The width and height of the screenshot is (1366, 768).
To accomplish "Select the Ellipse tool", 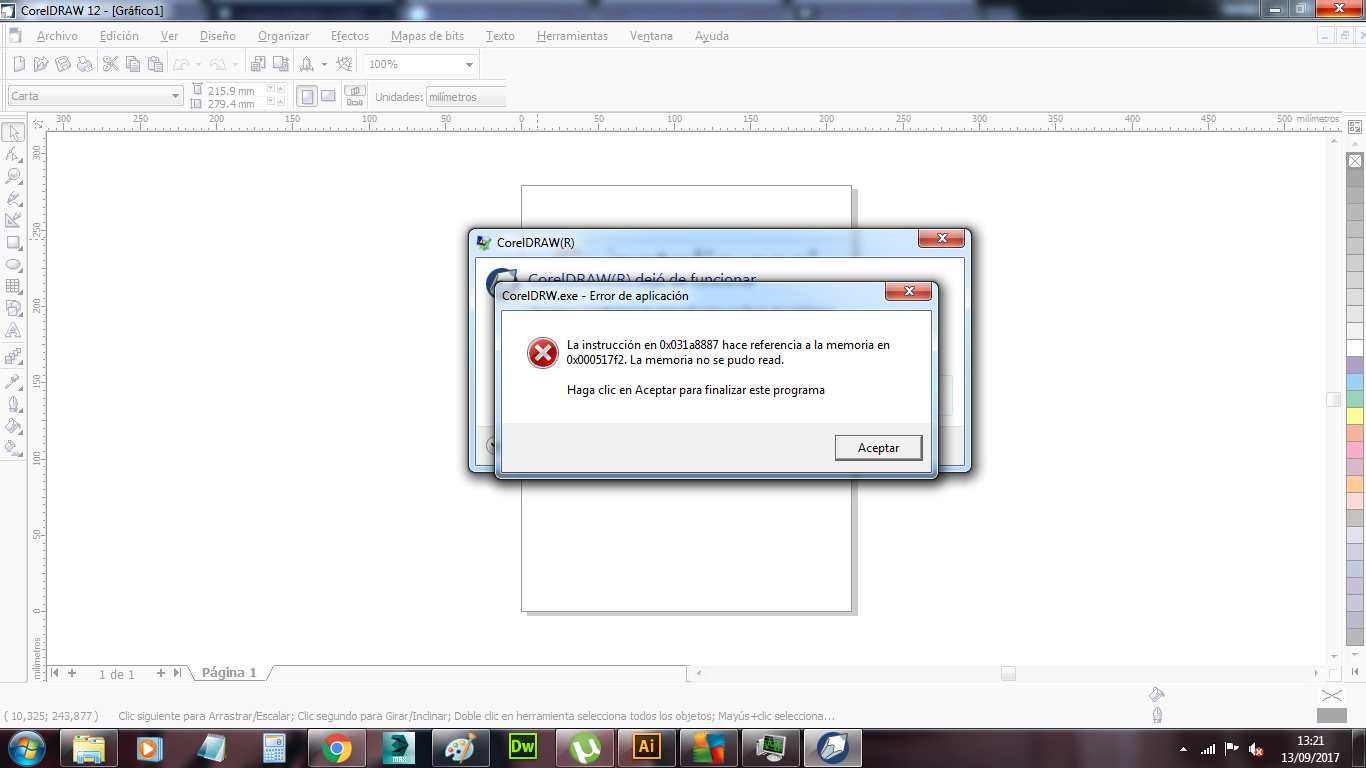I will pos(14,264).
